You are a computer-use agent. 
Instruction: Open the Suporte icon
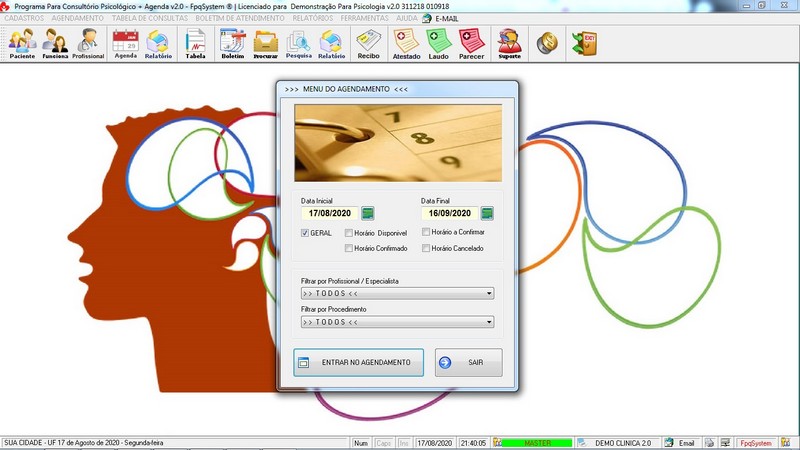coord(509,43)
